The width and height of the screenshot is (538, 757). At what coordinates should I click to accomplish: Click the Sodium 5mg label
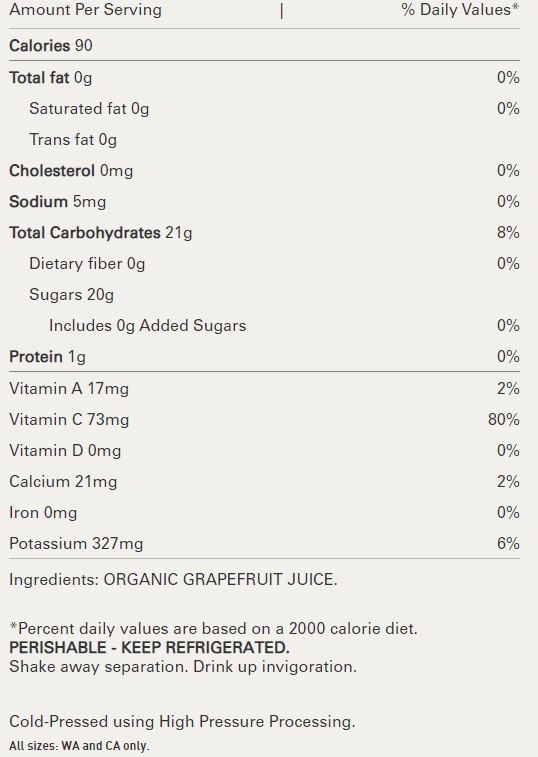57,202
